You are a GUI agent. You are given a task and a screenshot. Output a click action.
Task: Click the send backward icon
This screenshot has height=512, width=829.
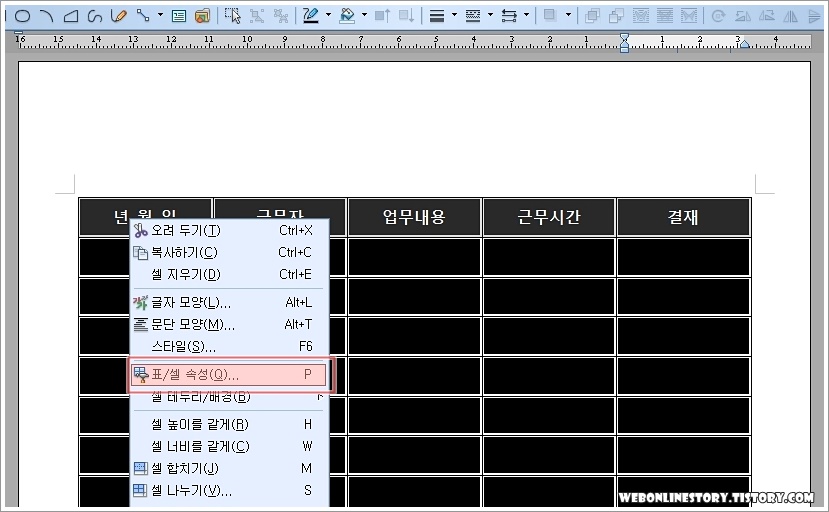[406, 16]
